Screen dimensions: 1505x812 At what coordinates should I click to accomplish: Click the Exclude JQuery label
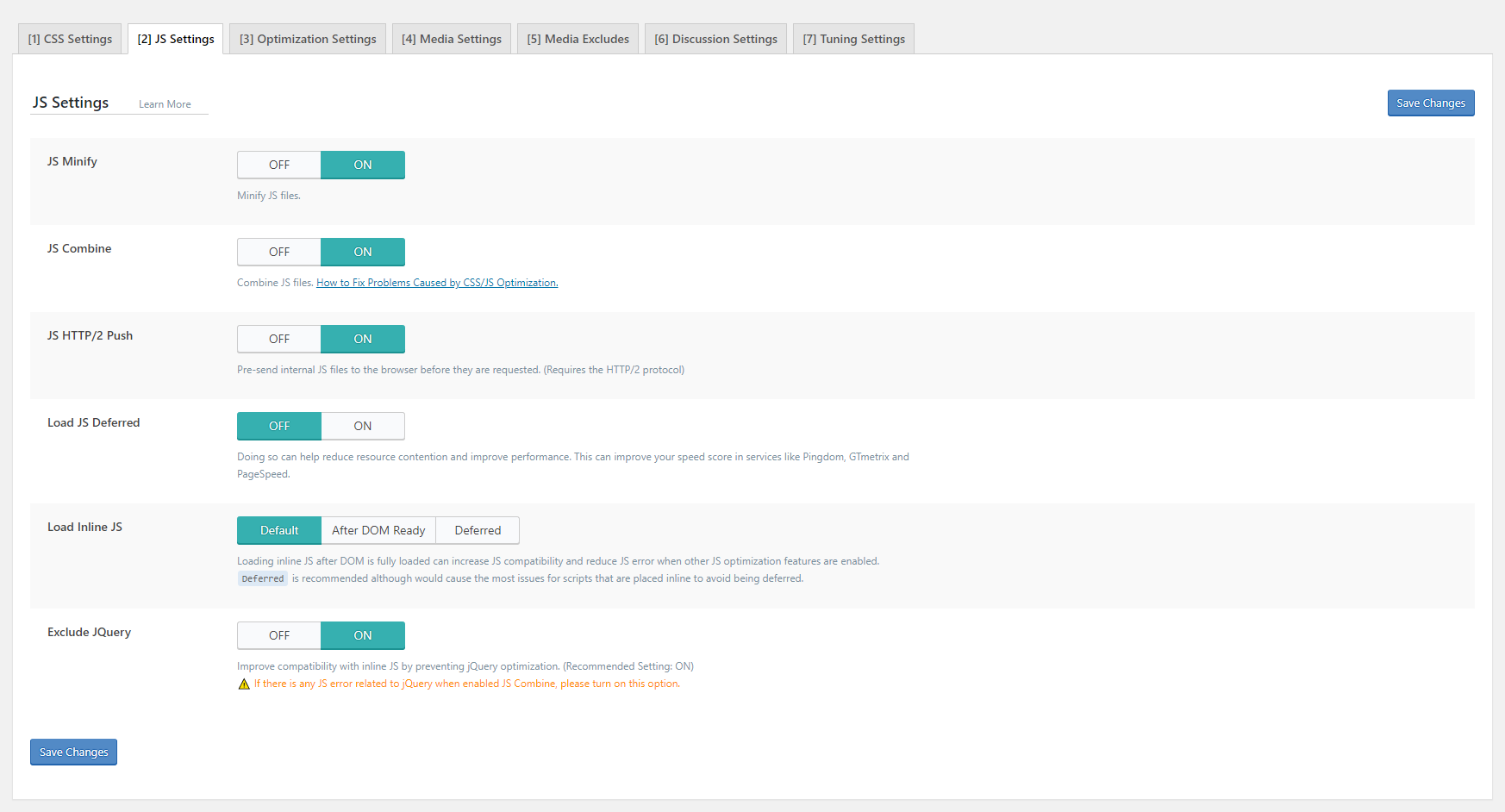tap(89, 632)
